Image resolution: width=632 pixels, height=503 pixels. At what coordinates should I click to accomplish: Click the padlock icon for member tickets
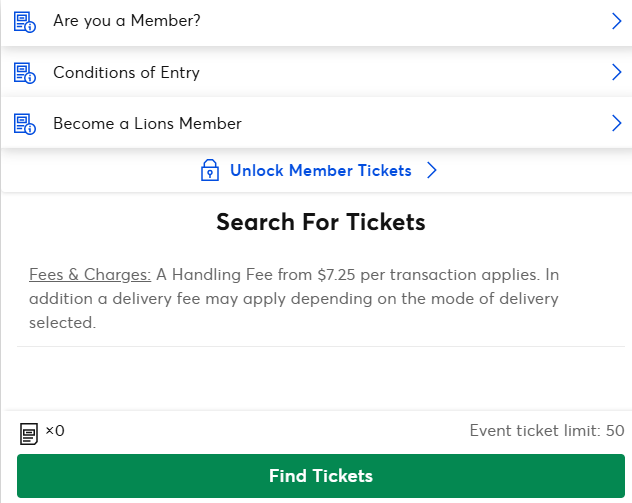[x=209, y=171]
